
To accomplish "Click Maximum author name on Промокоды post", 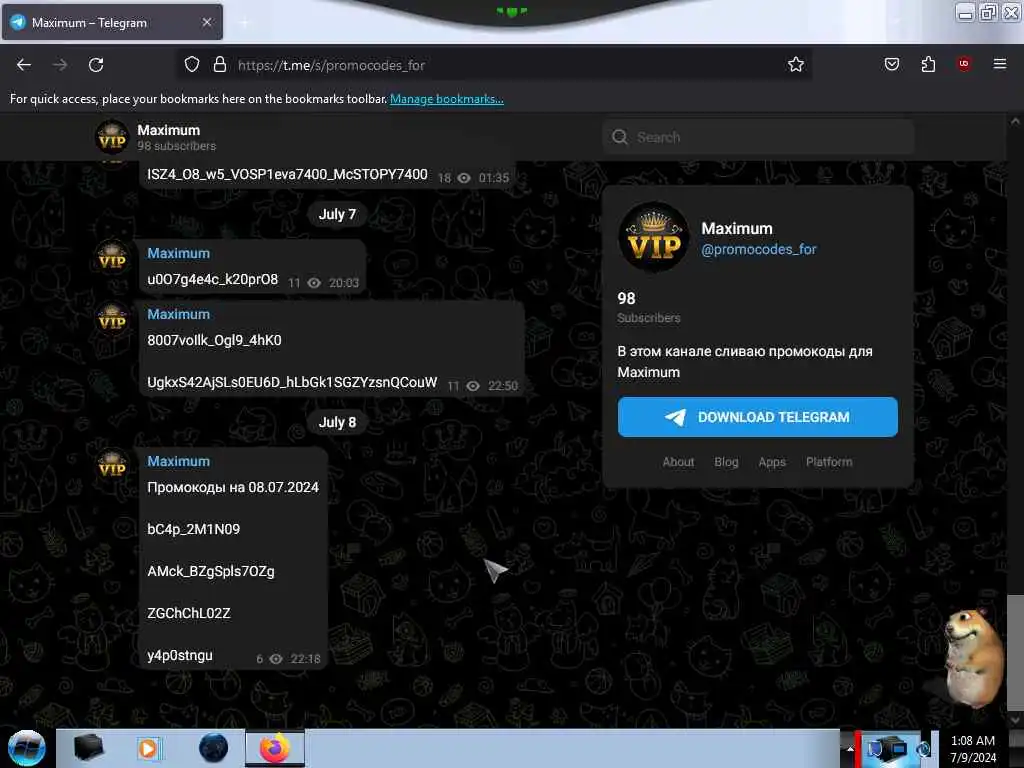I will pos(178,461).
